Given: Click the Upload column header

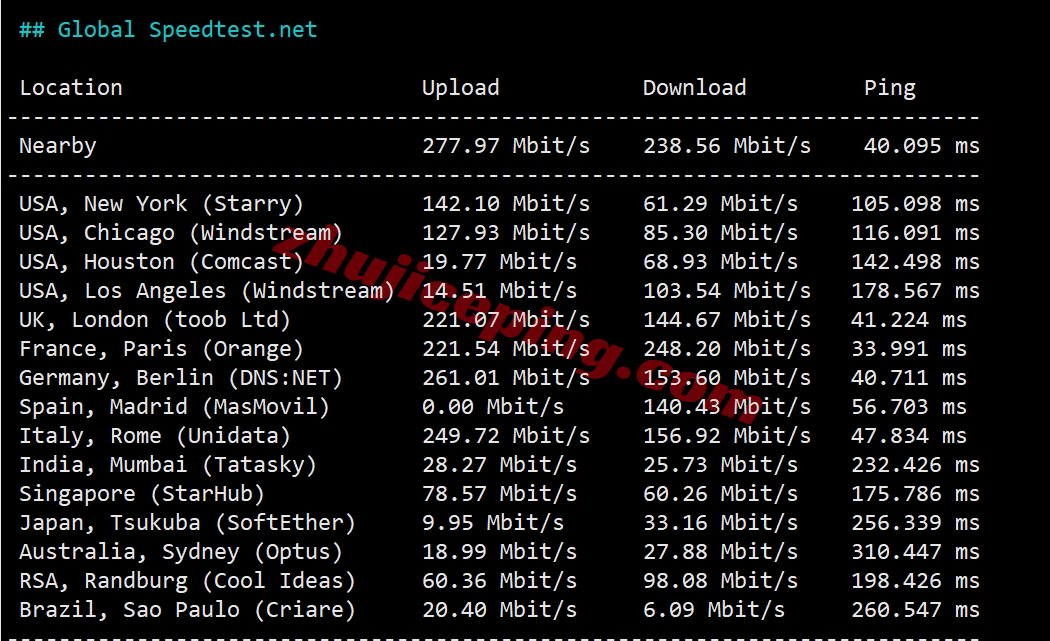Looking at the screenshot, I should tap(461, 88).
